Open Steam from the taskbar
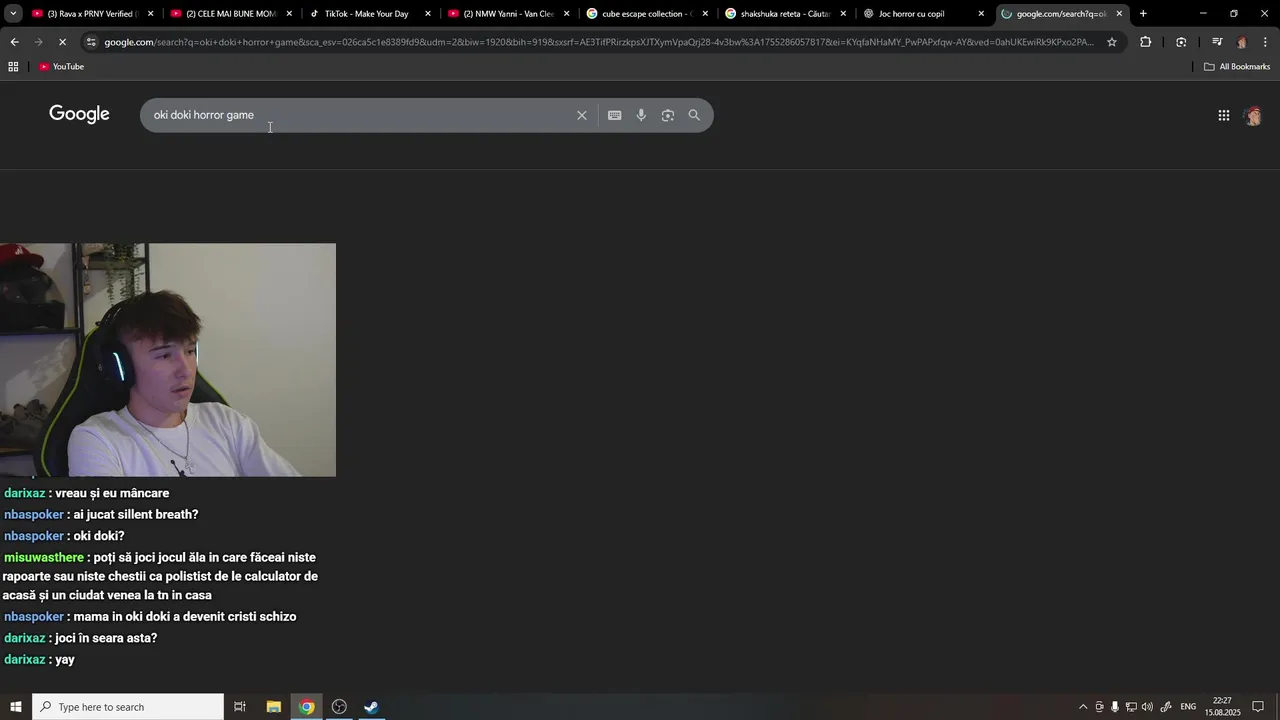The width and height of the screenshot is (1280, 720). 371,707
